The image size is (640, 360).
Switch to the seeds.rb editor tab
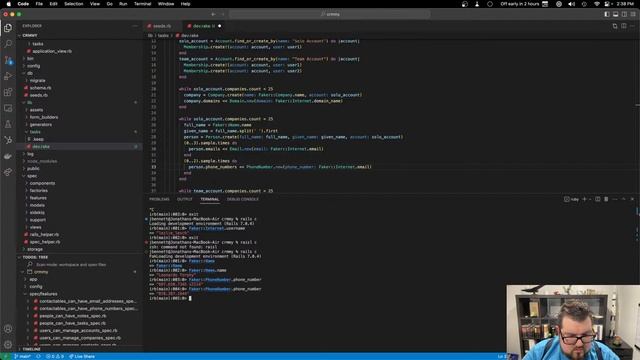click(x=162, y=26)
